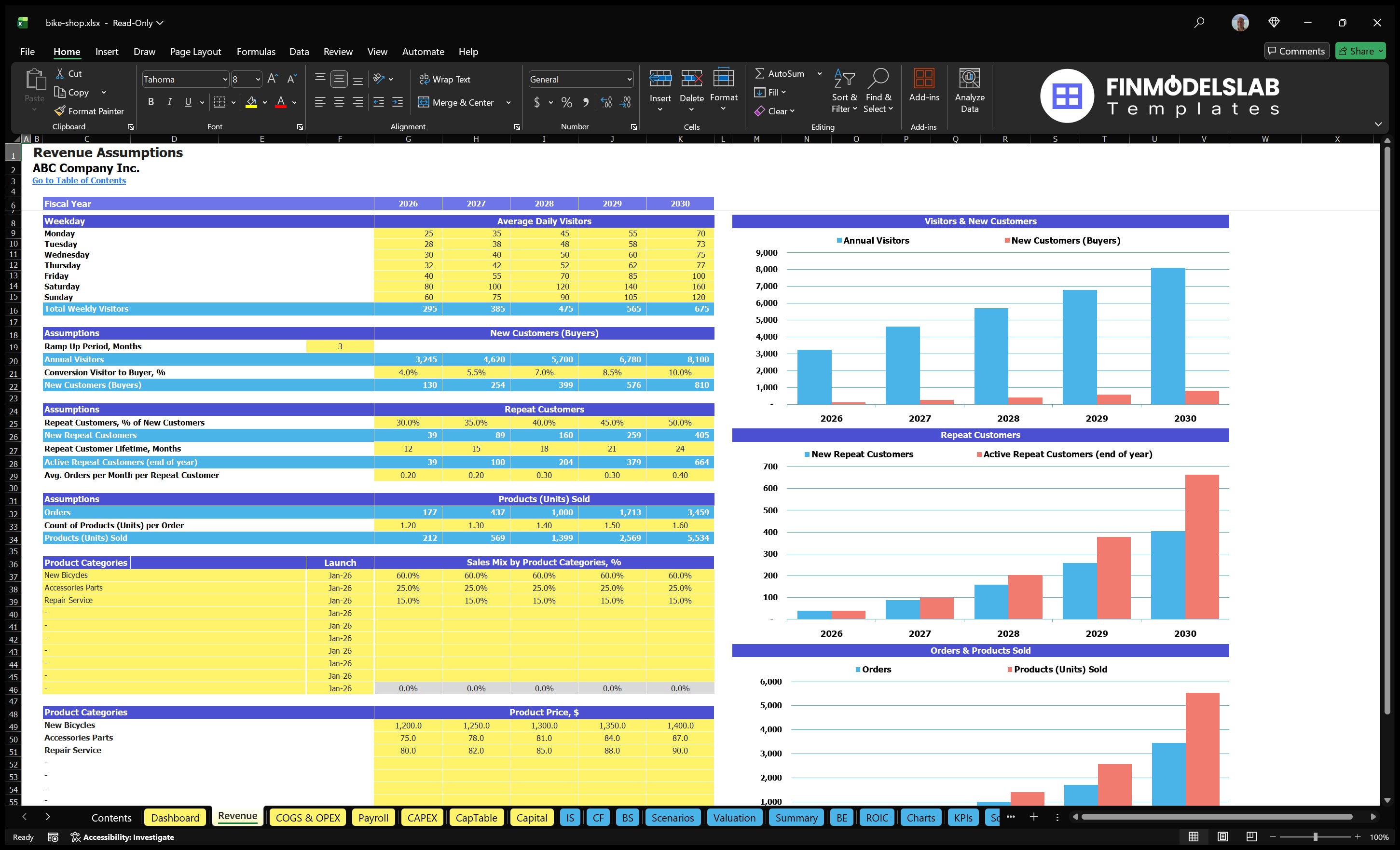Open the Dashboard sheet tab
The image size is (1400, 850).
click(x=175, y=818)
